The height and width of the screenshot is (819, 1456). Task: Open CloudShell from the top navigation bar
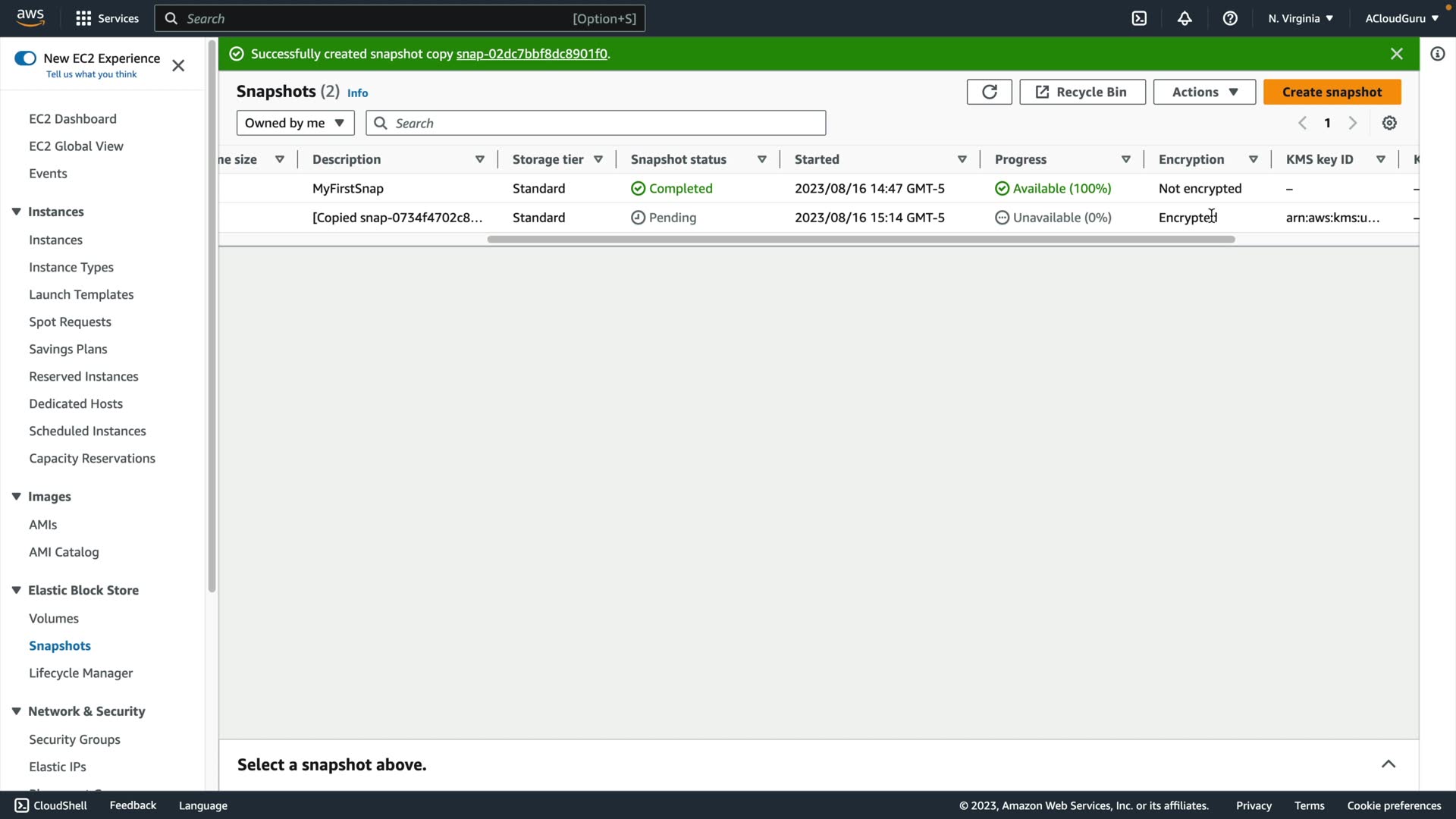(1139, 18)
